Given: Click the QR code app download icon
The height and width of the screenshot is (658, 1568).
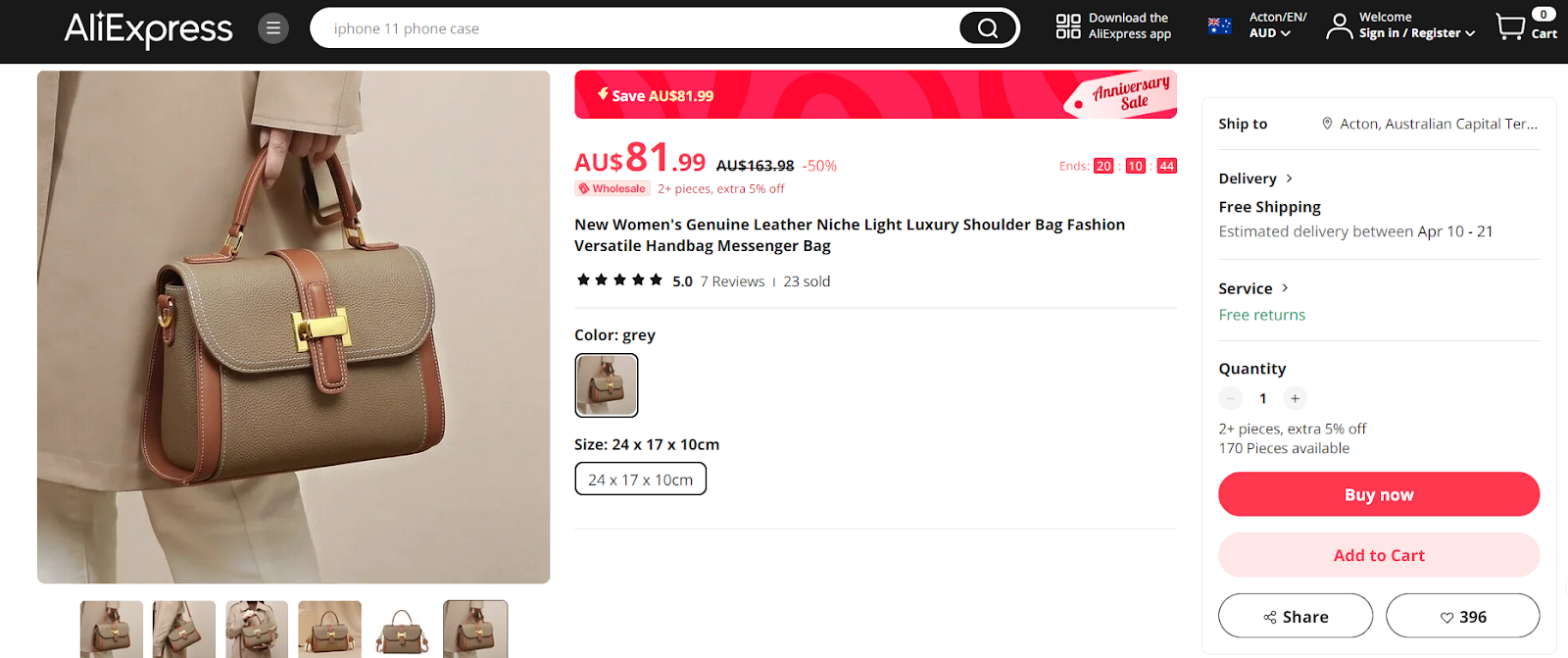Looking at the screenshot, I should [1067, 26].
